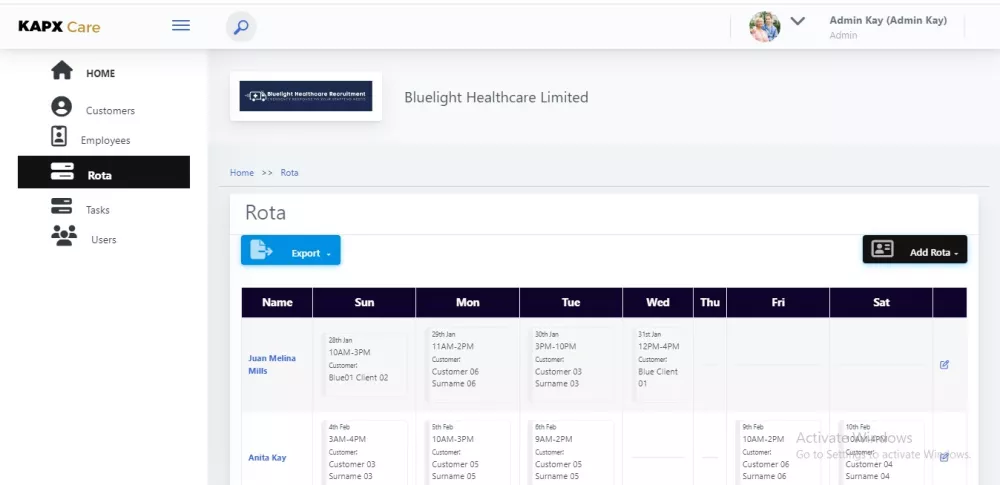Select the Rota menu item
This screenshot has width=1000, height=485.
coord(104,172)
